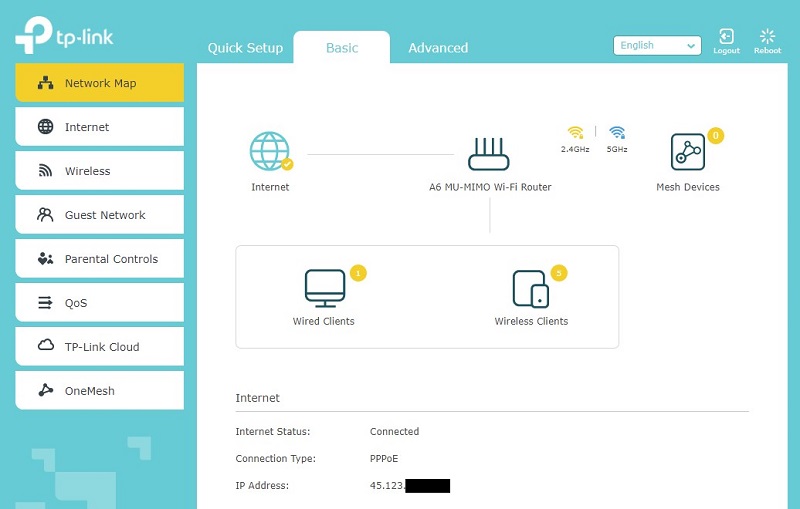The height and width of the screenshot is (509, 800).
Task: Click the Internet globe icon in network map
Action: pos(269,151)
